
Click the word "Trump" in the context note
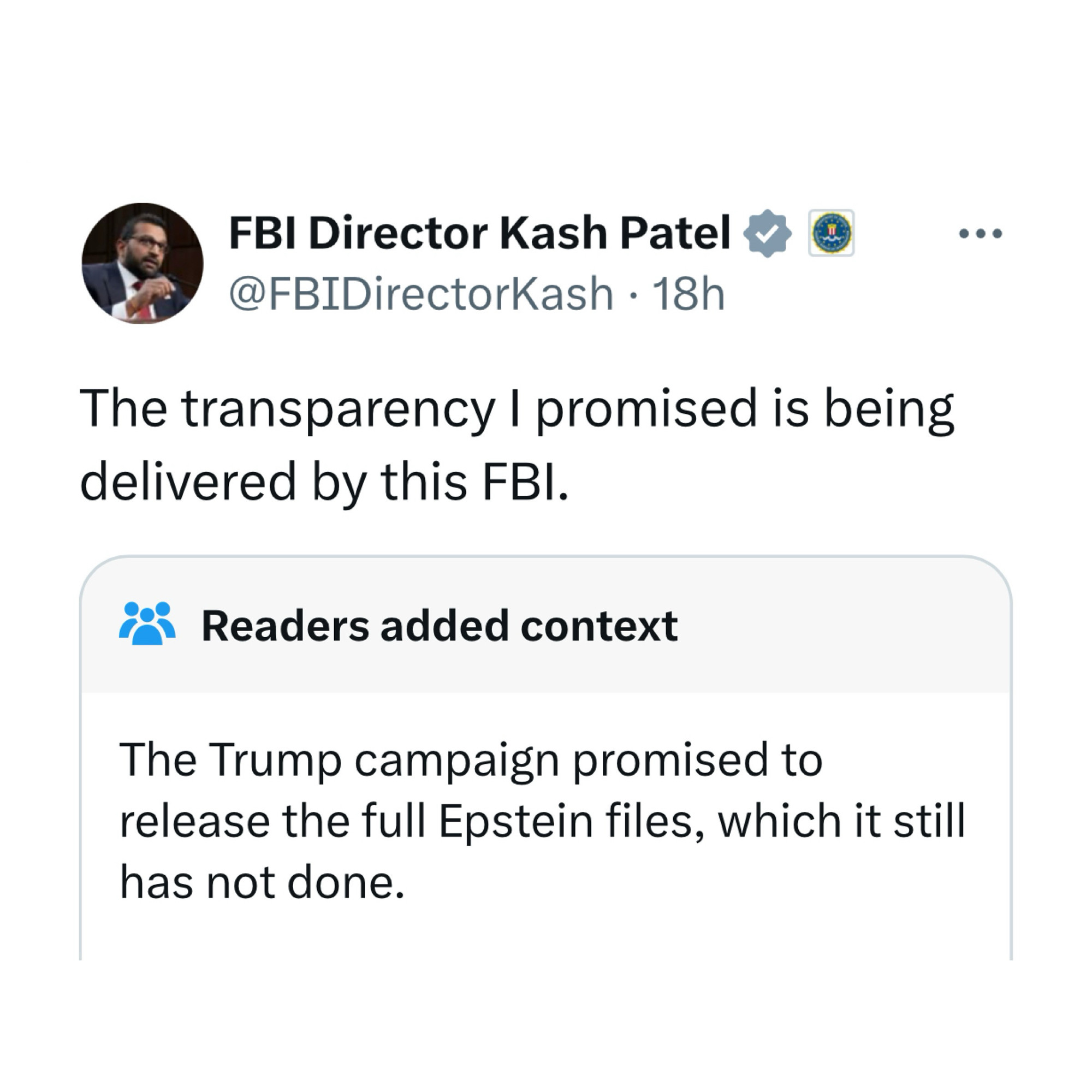point(275,760)
